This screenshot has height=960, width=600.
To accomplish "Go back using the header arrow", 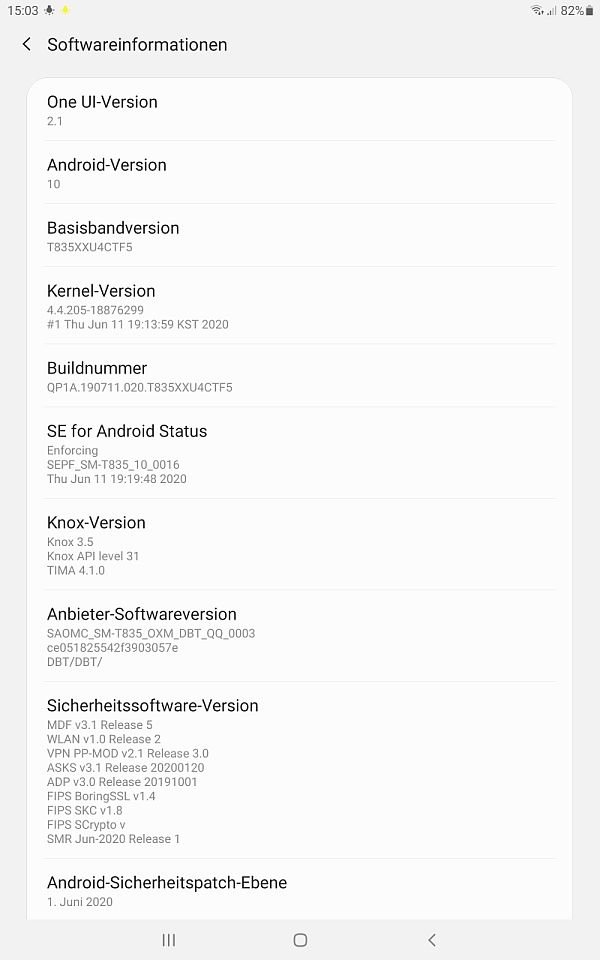I will pyautogui.click(x=26, y=44).
